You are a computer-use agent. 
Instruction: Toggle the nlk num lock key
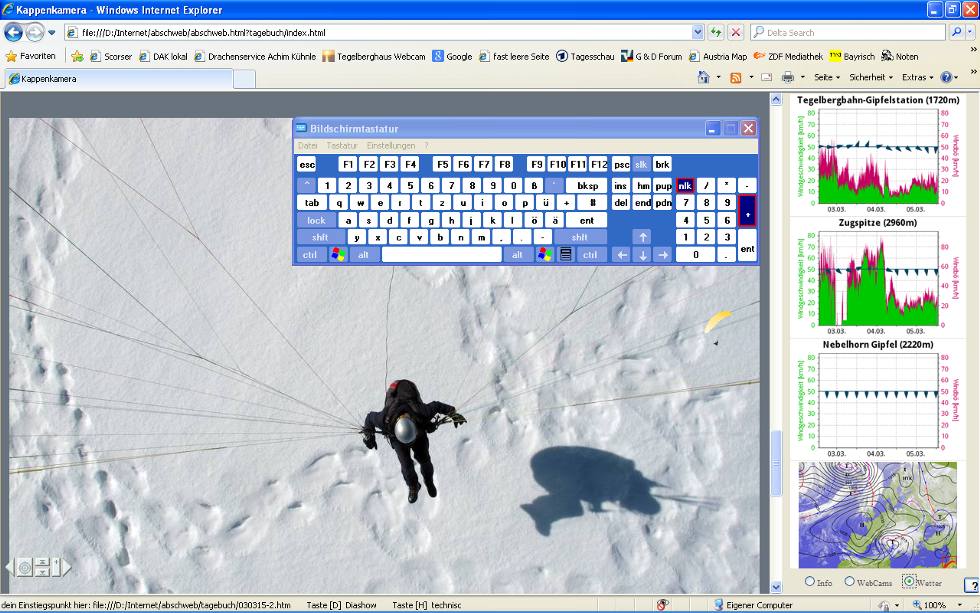(685, 186)
